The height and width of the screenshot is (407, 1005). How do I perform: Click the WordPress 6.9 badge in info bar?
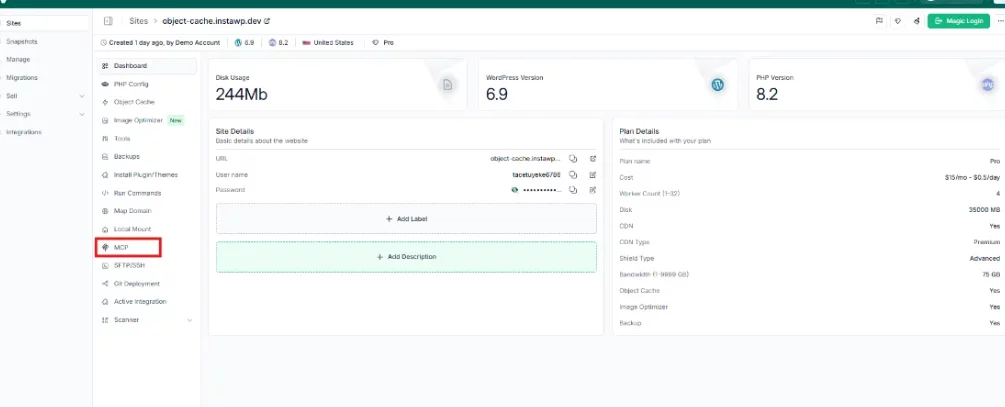click(x=245, y=42)
